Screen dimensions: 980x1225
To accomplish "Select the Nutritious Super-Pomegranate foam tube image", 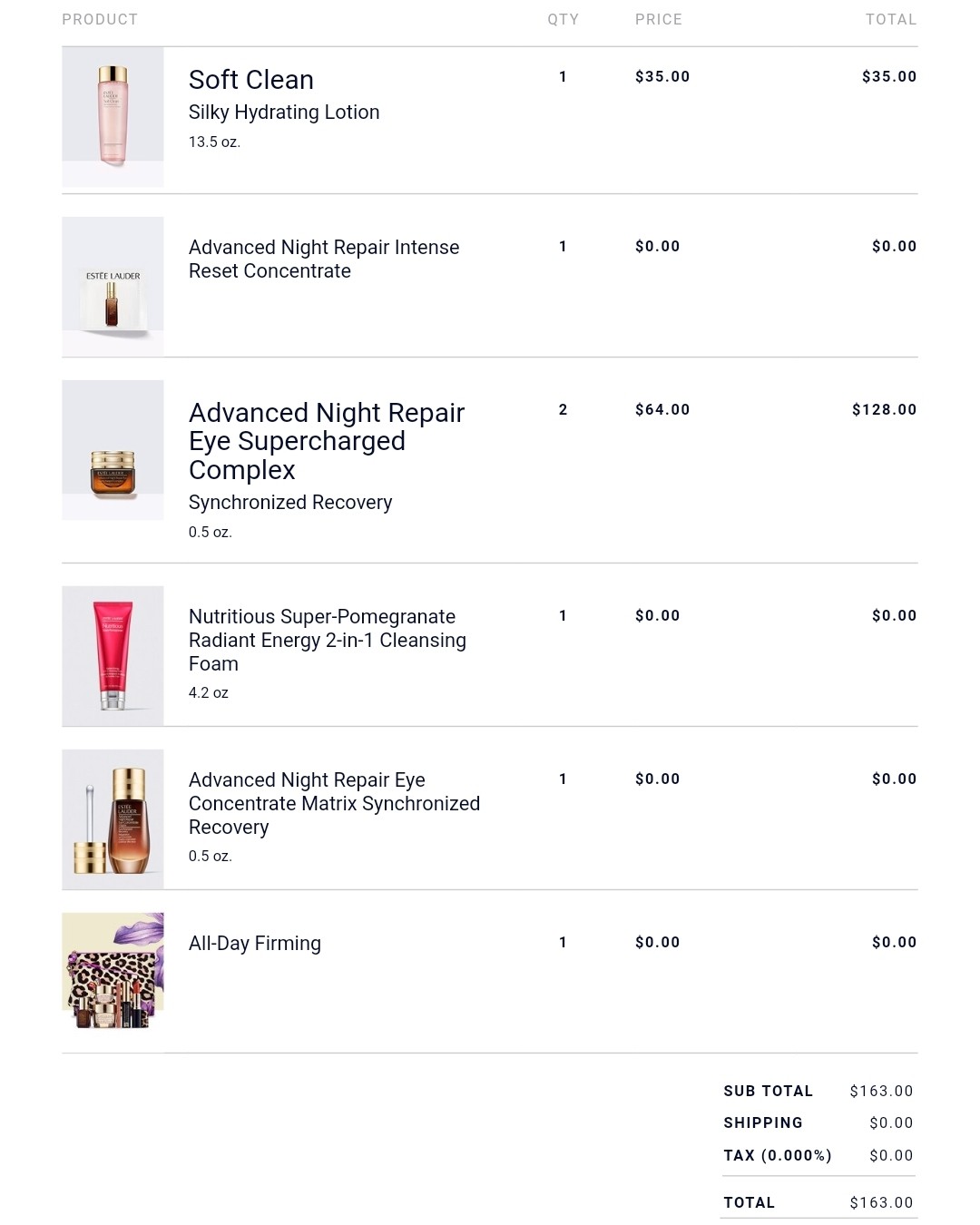I will (x=113, y=656).
